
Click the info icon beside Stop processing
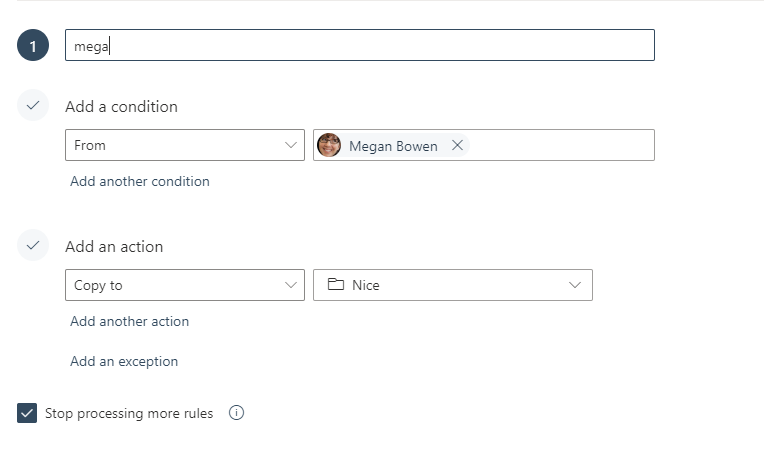click(237, 413)
